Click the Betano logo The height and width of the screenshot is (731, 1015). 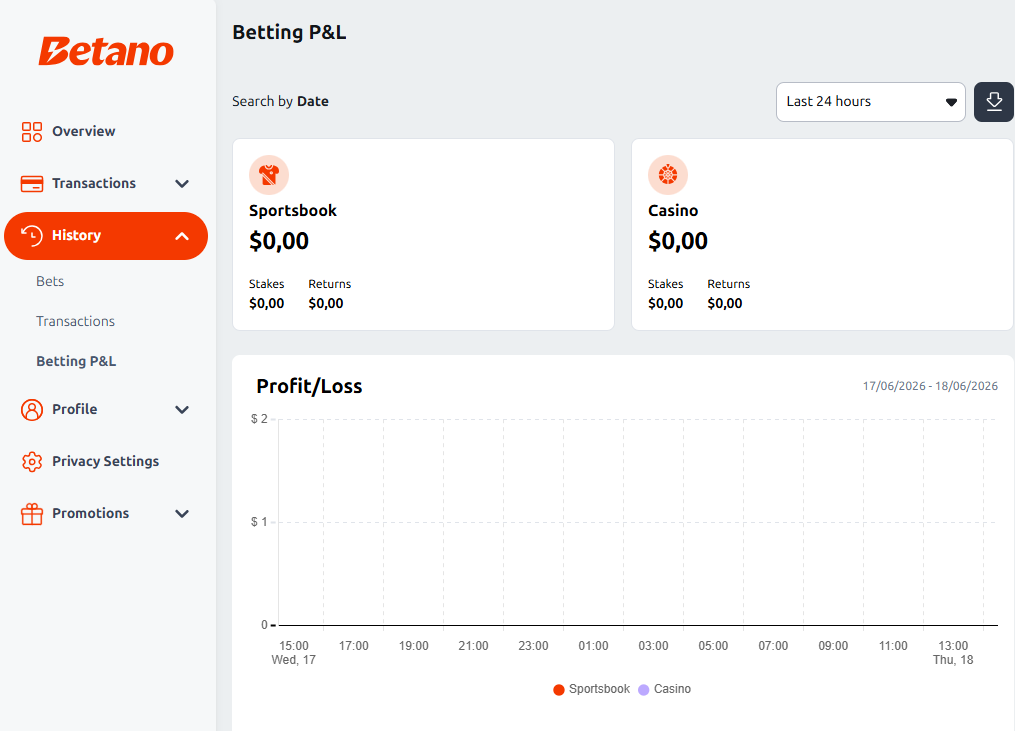(106, 51)
